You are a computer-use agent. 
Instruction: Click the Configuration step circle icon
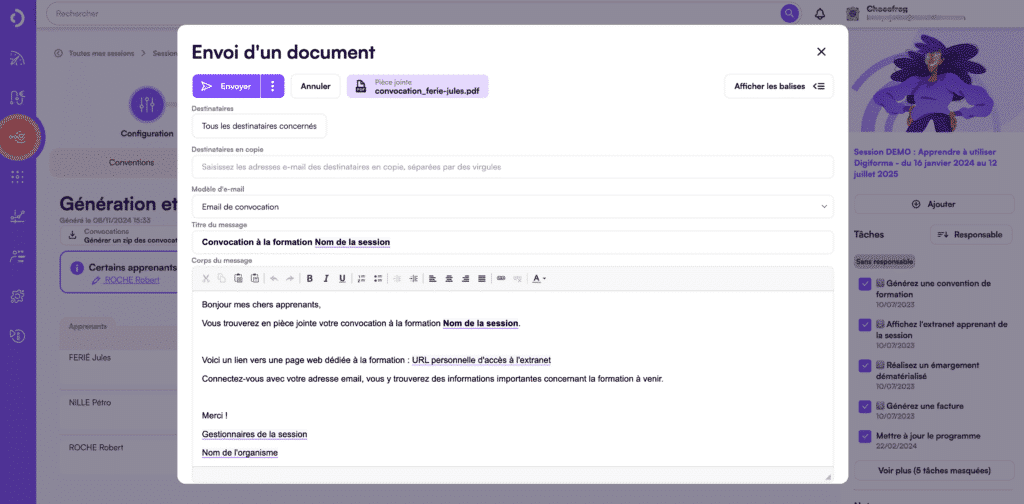coord(147,104)
